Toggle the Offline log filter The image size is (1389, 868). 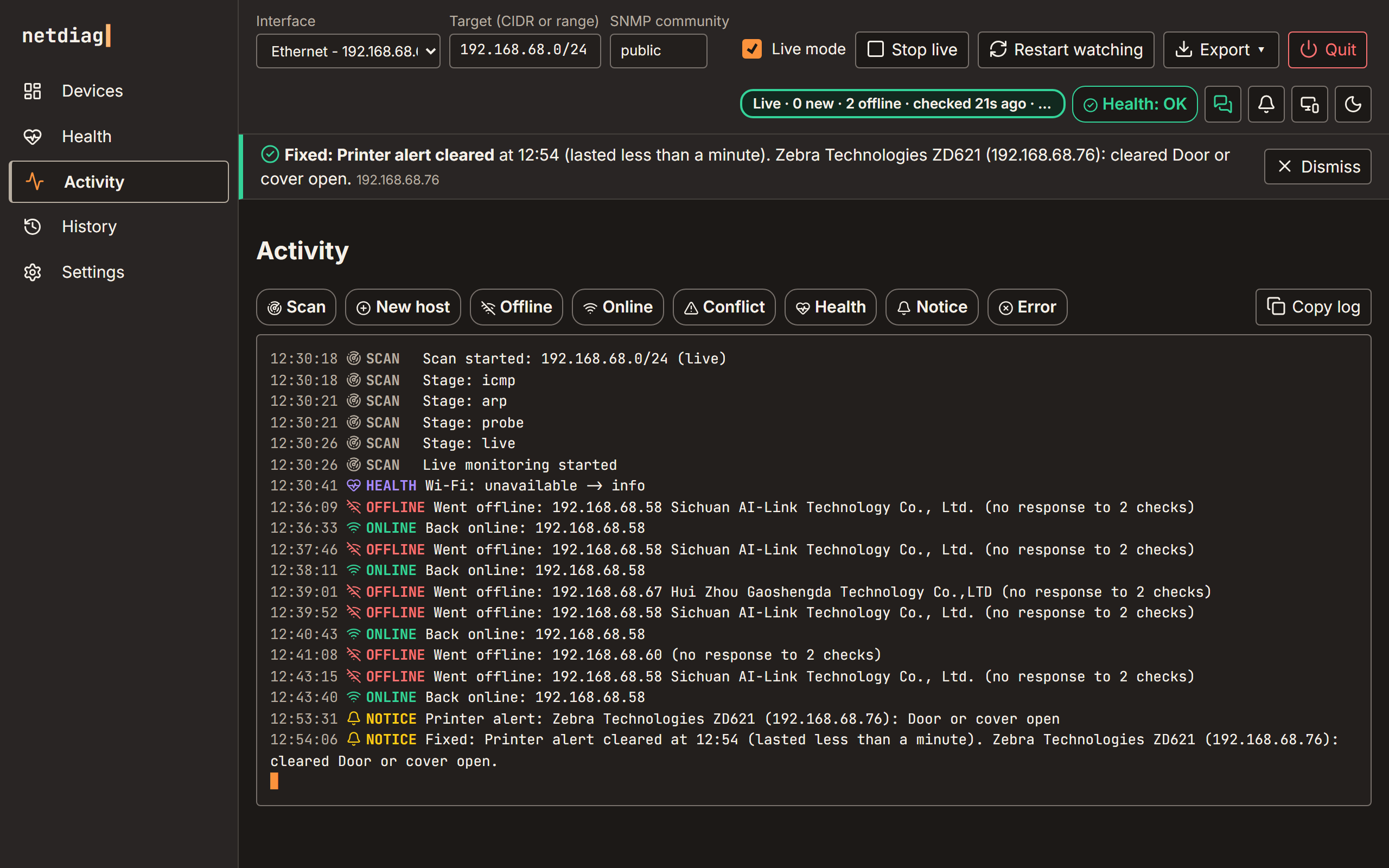click(x=516, y=307)
